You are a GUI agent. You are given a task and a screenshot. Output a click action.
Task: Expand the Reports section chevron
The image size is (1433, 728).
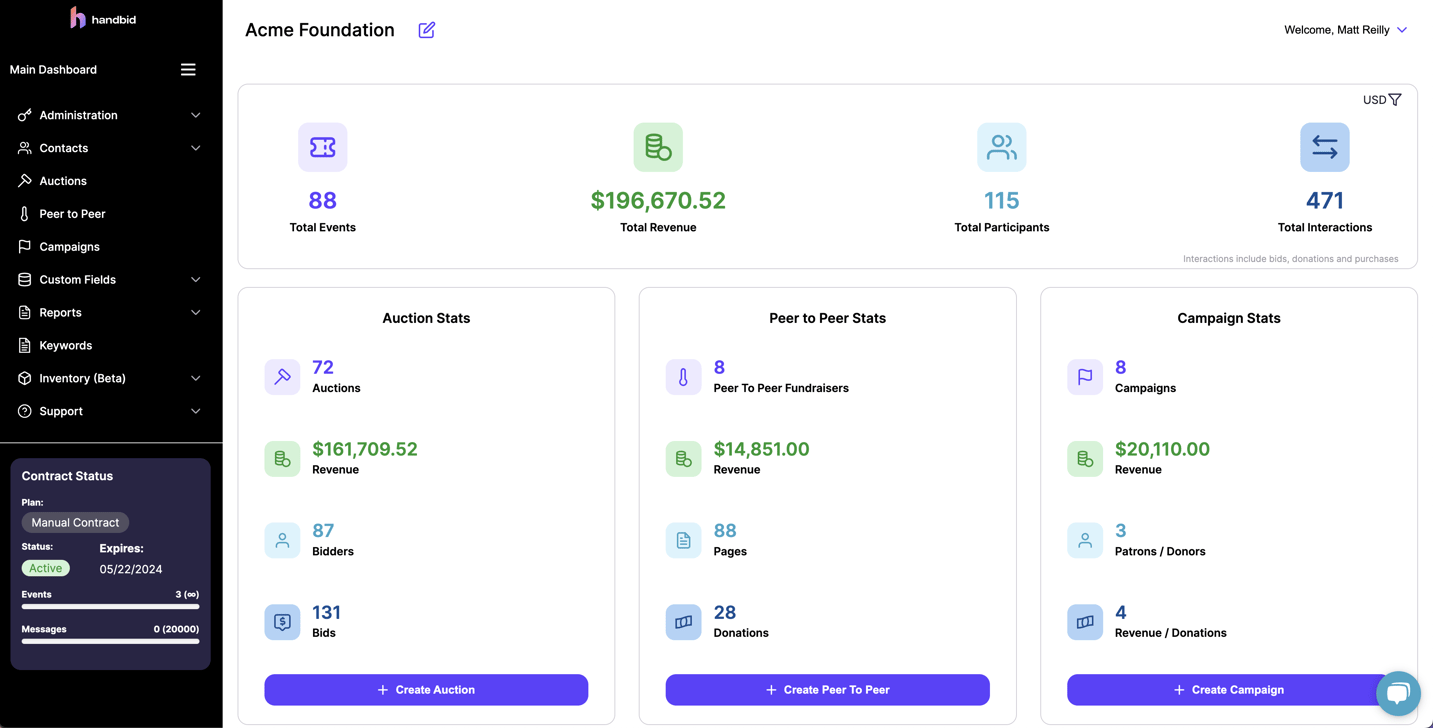coord(196,313)
